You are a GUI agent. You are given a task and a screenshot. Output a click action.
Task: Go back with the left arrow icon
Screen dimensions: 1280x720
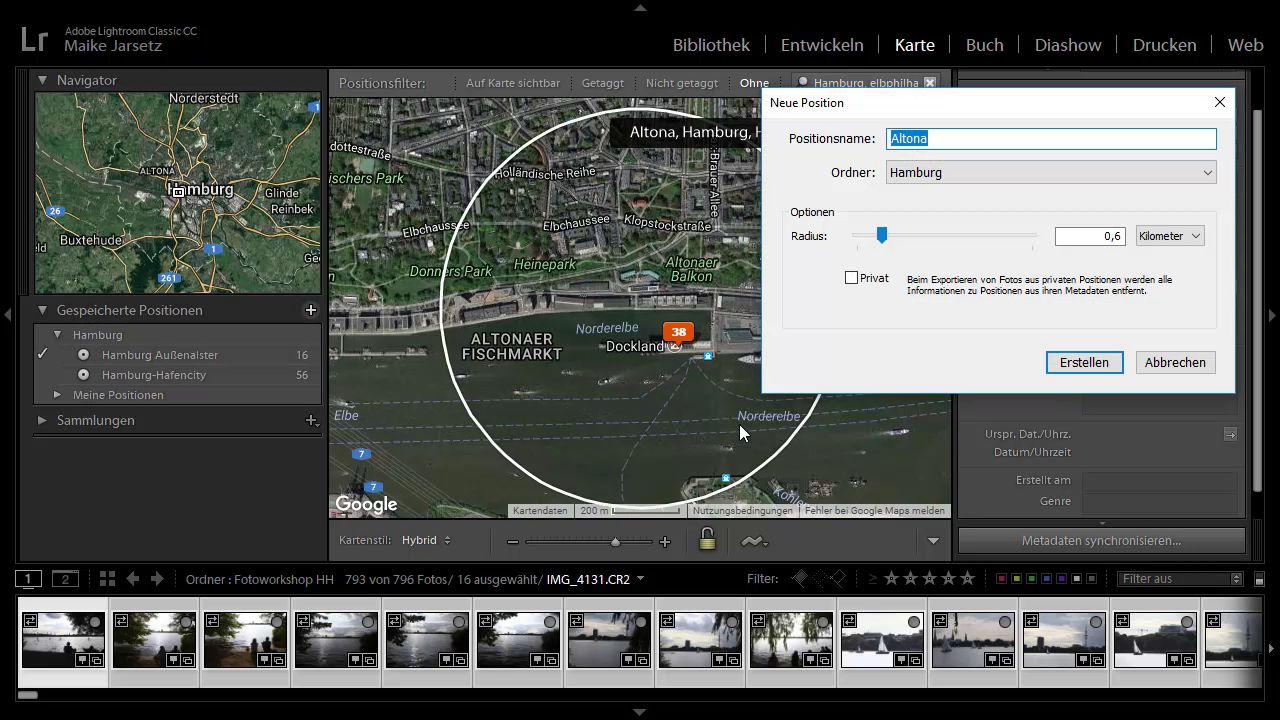pyautogui.click(x=132, y=579)
